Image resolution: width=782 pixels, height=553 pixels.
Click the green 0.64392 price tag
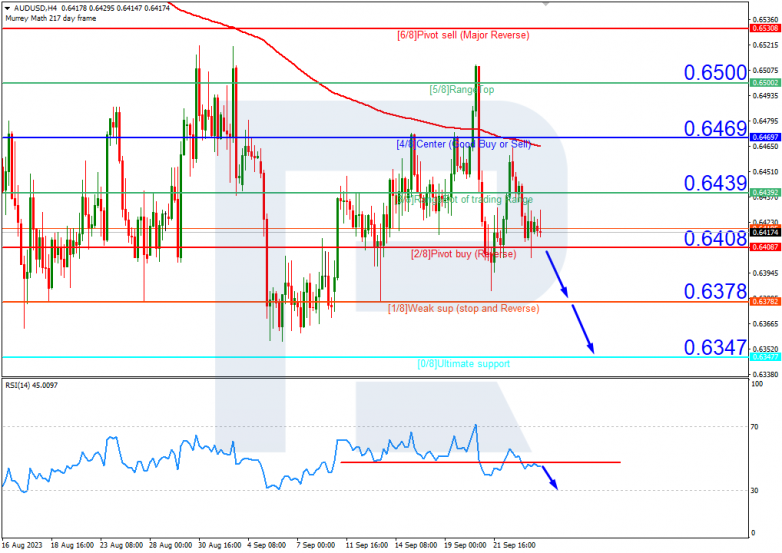[x=765, y=192]
